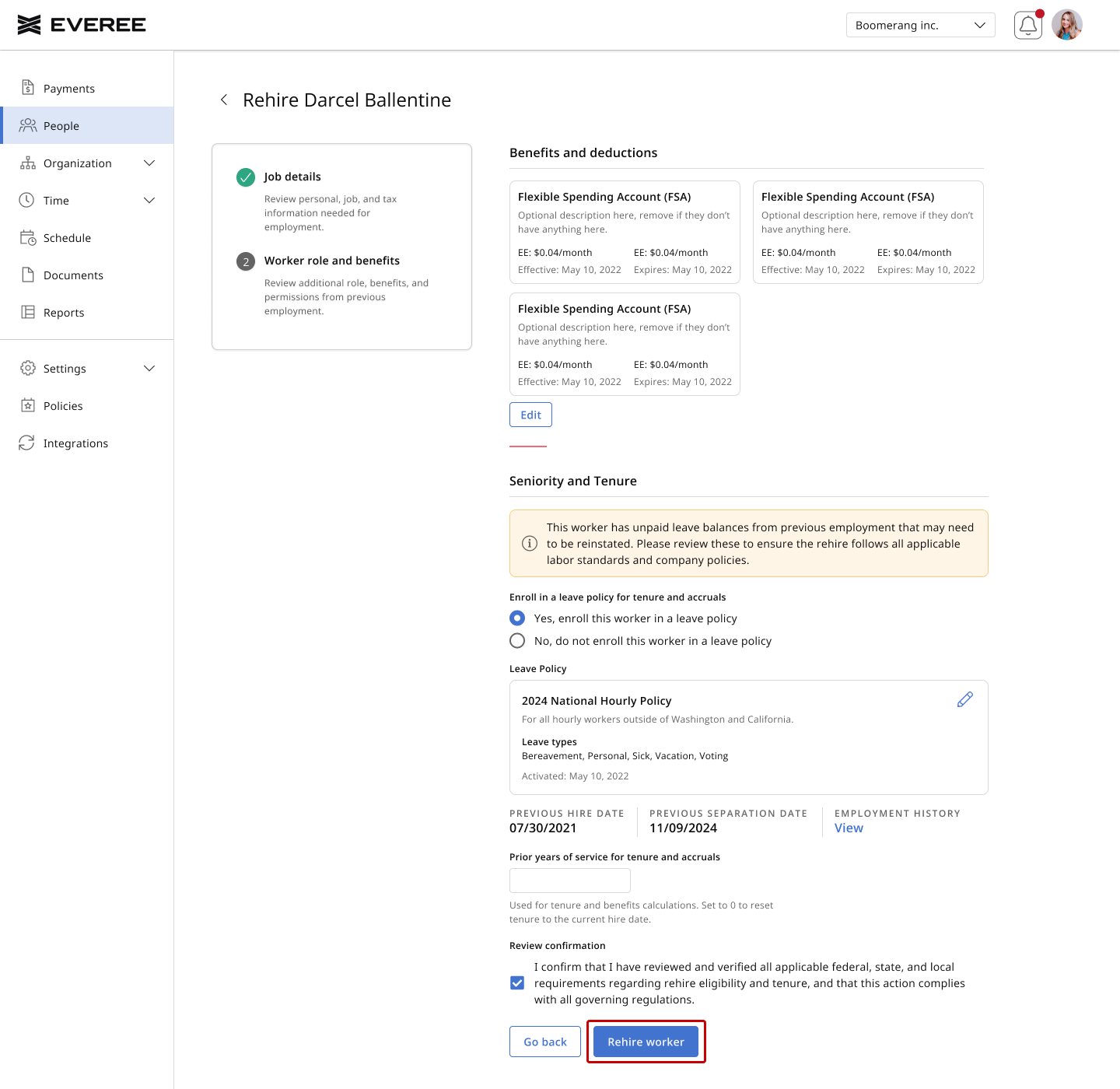
Task: Toggle the review confirmation checkbox
Action: point(517,982)
